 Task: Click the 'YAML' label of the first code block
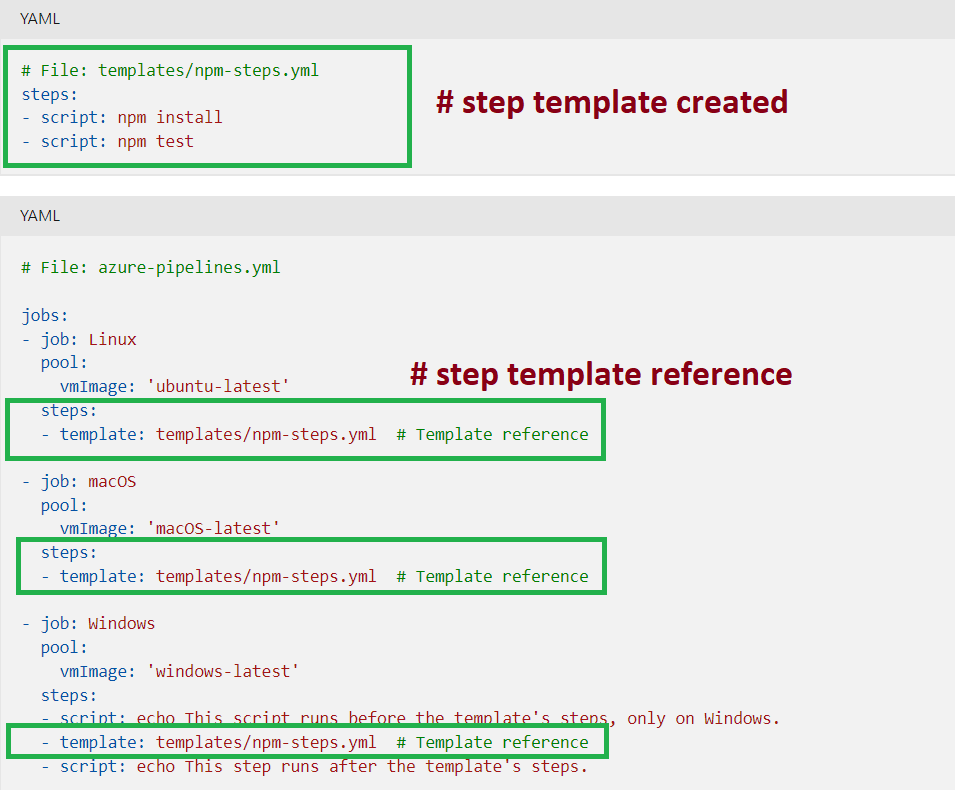point(40,19)
